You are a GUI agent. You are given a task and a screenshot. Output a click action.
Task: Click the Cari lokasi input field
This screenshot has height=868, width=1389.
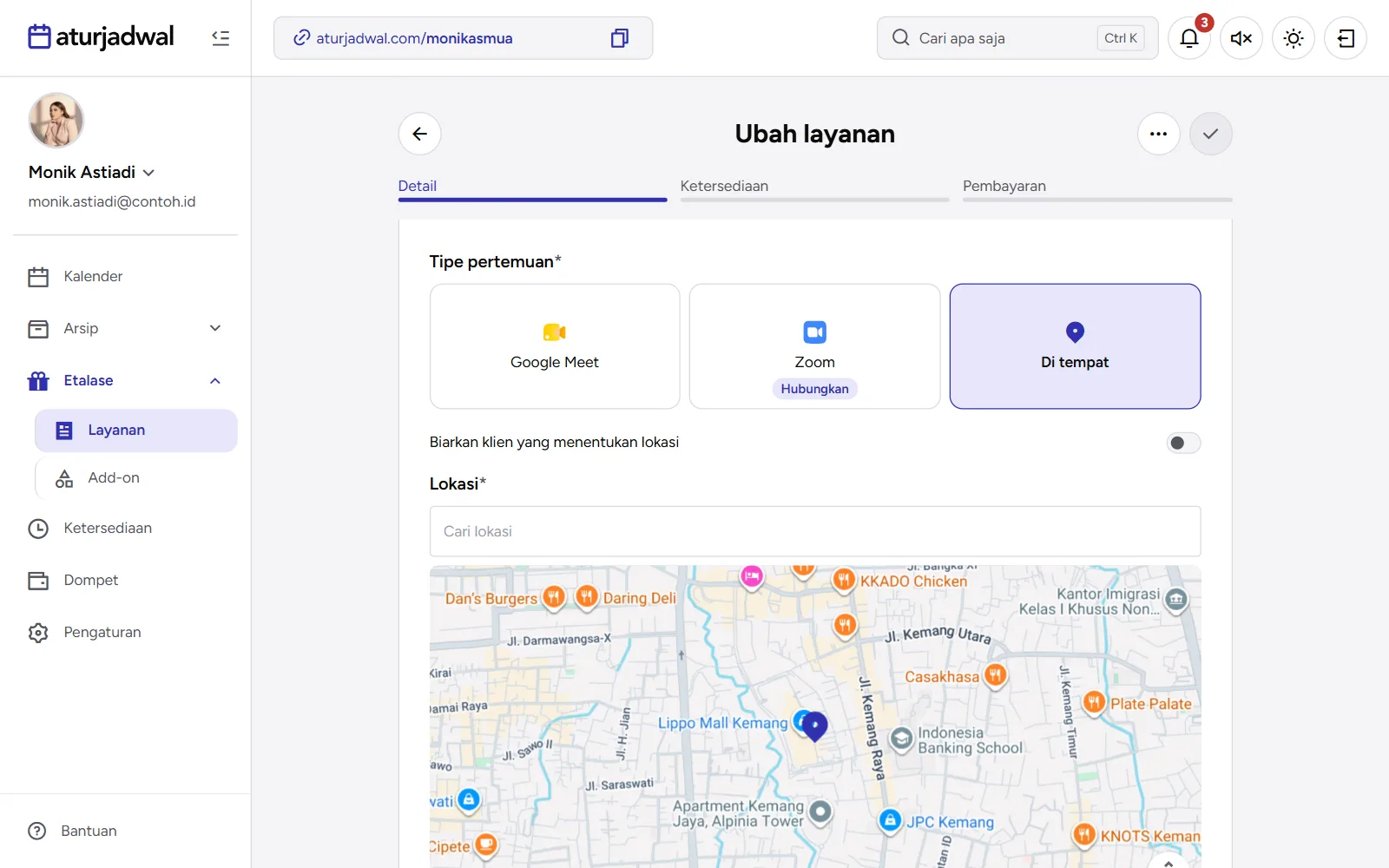(x=815, y=531)
